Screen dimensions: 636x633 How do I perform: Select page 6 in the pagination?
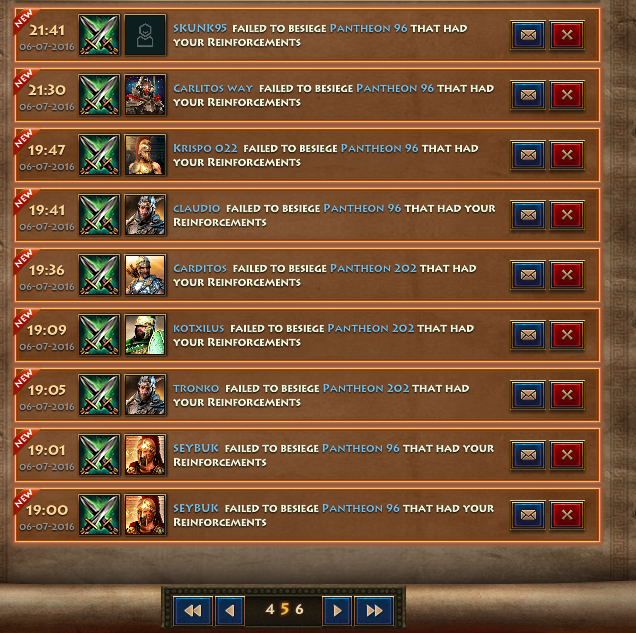click(x=299, y=609)
